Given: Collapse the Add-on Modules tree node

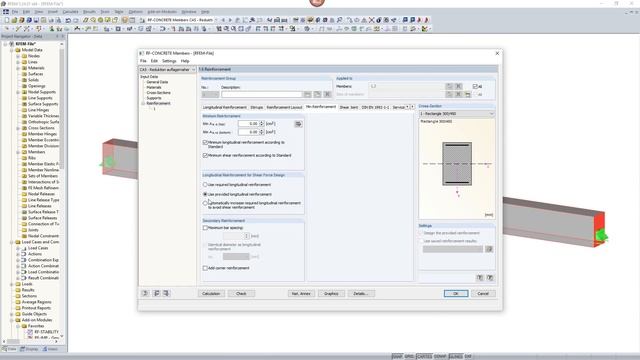Looking at the screenshot, I should coord(12,320).
